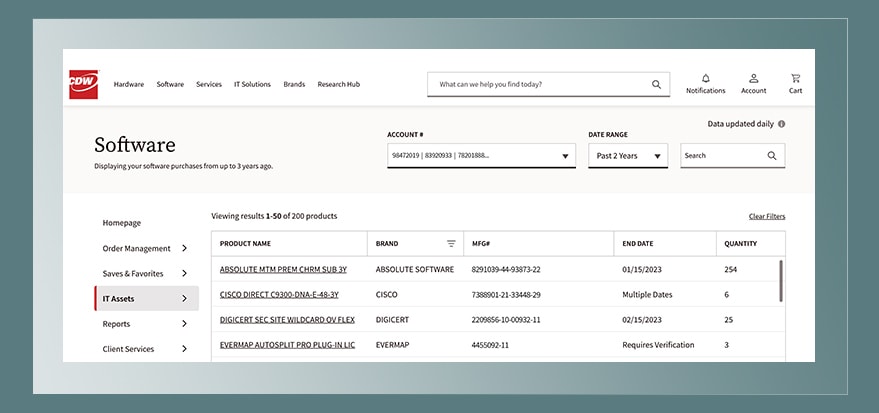
Task: Open CISCO DIRECT C9300-DNA-E-48-3Y product
Action: pyautogui.click(x=279, y=295)
